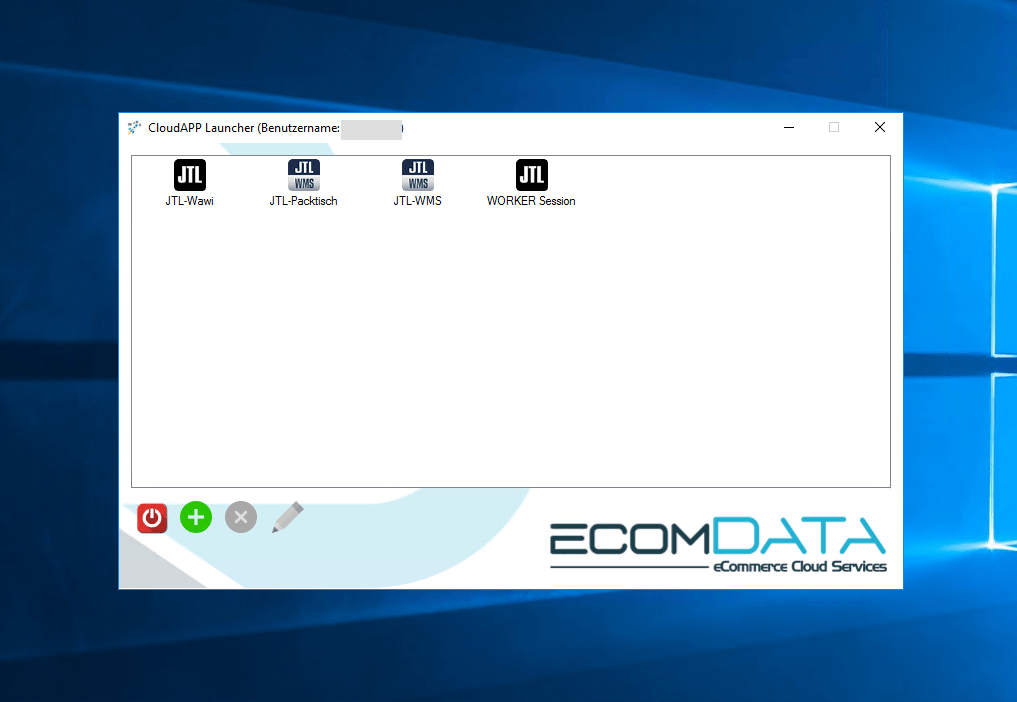This screenshot has width=1017, height=702.
Task: Click the ECOMDATA logo
Action: 717,538
